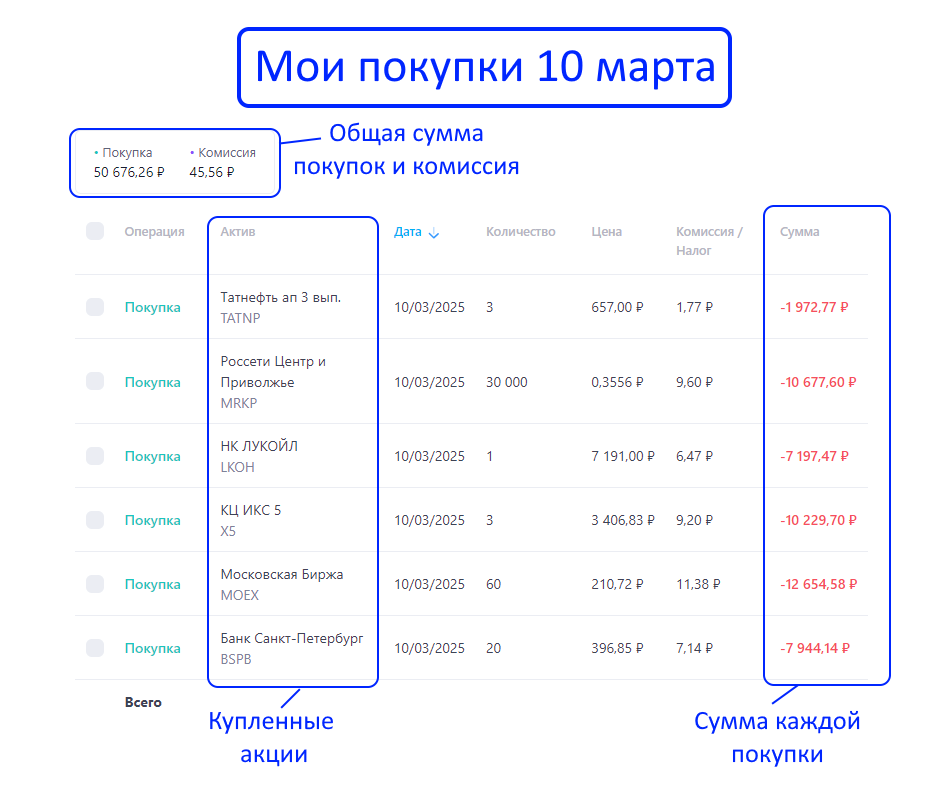943x801 pixels.
Task: Click the sum -7 944,14 ₽
Action: click(815, 648)
